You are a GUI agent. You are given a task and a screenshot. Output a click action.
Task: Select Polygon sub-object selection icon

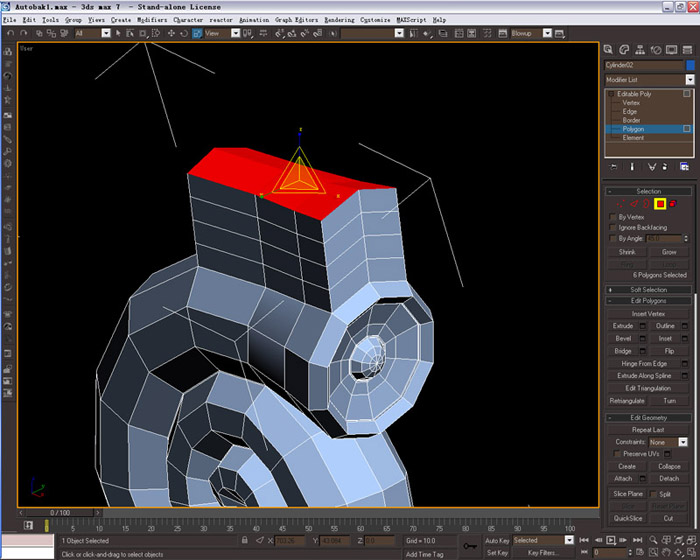coord(660,204)
